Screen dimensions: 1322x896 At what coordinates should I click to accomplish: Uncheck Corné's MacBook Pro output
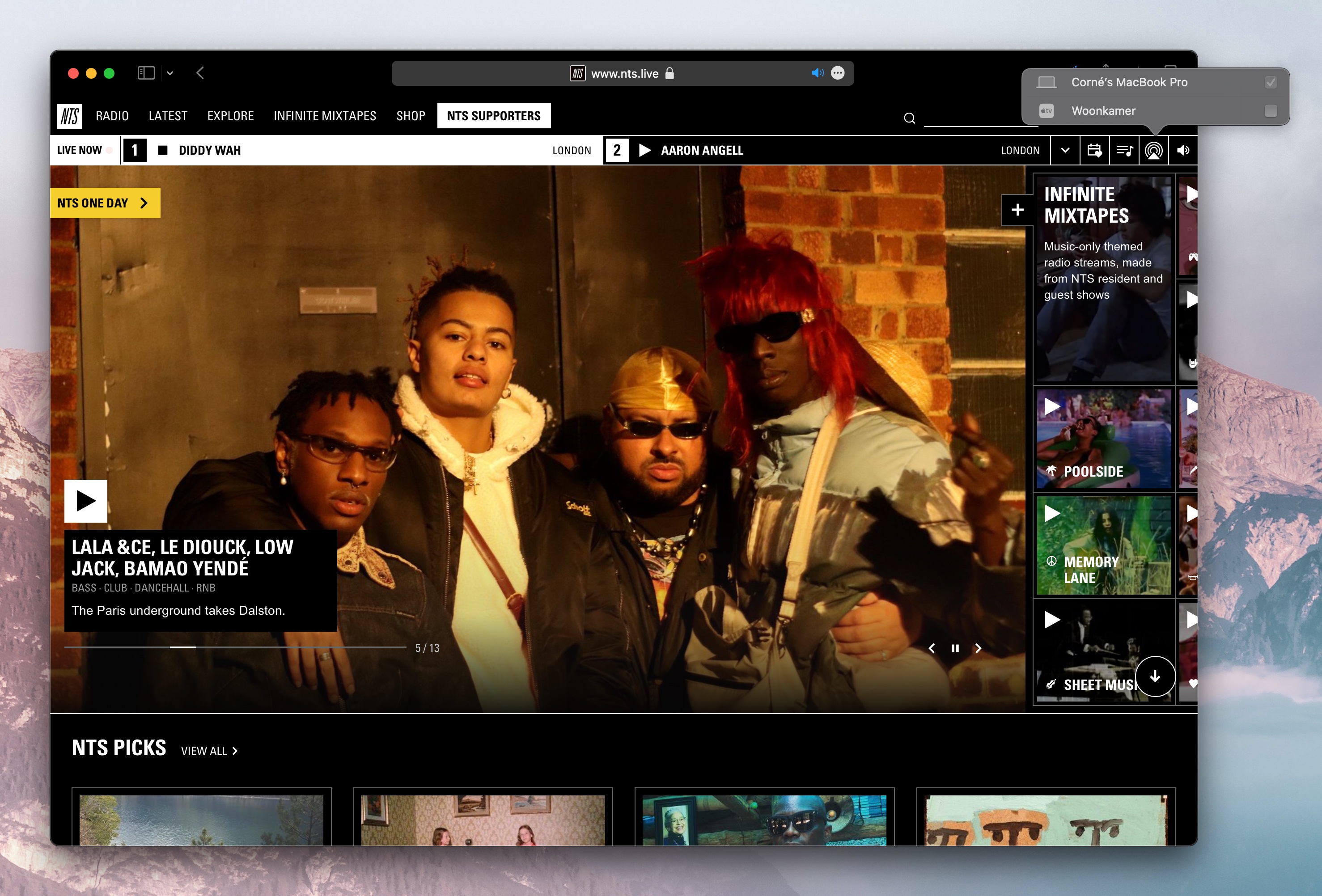(1270, 82)
